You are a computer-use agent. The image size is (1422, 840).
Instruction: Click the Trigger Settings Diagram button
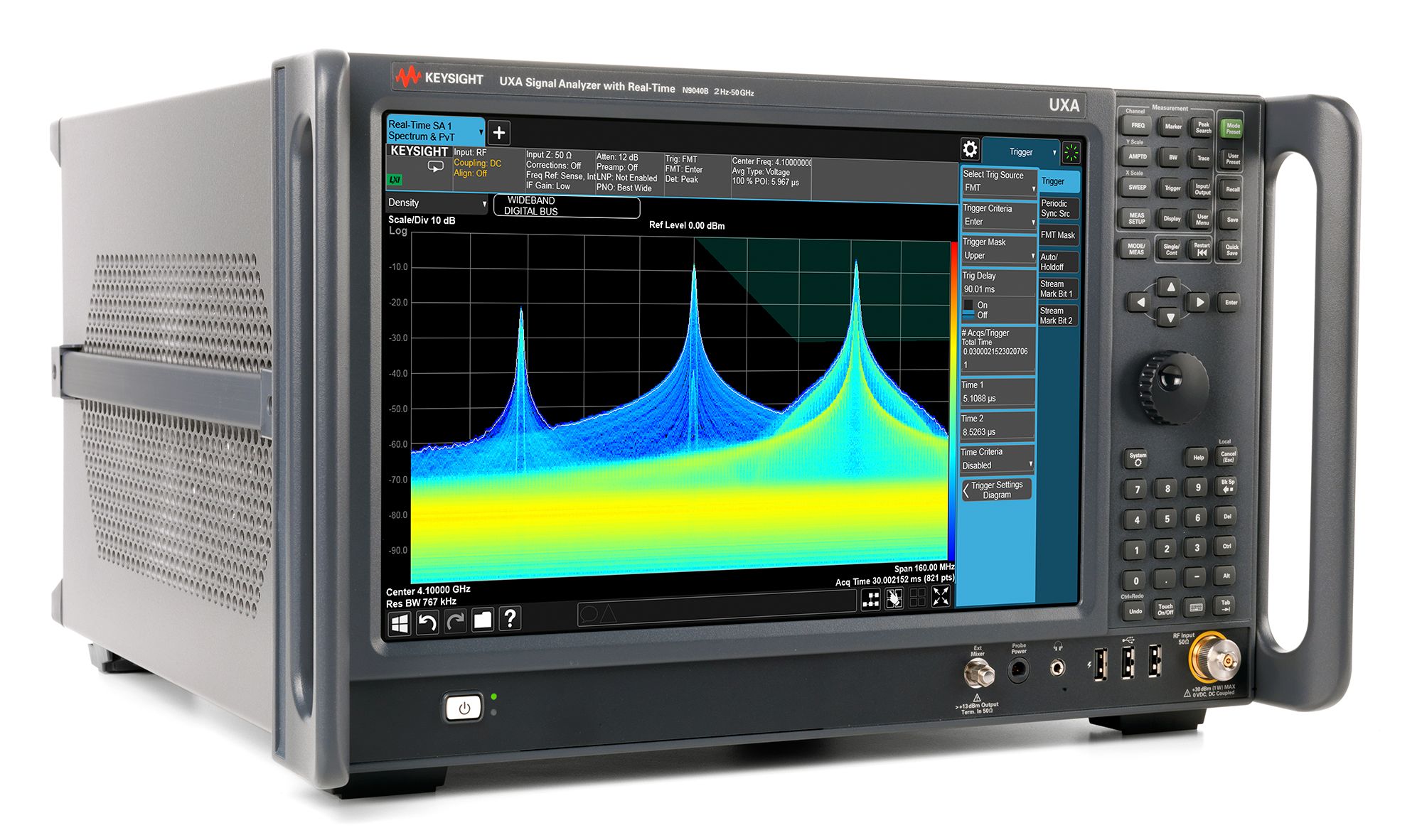point(997,490)
